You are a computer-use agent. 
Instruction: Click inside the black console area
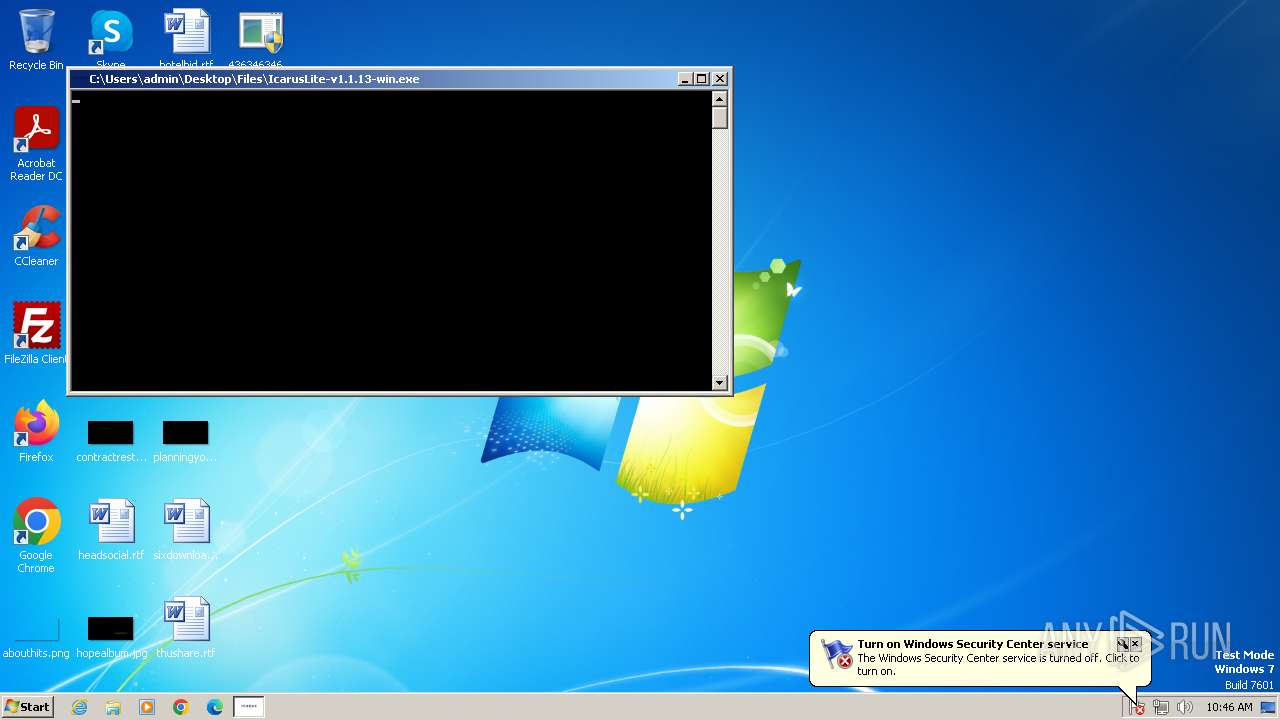click(x=391, y=240)
